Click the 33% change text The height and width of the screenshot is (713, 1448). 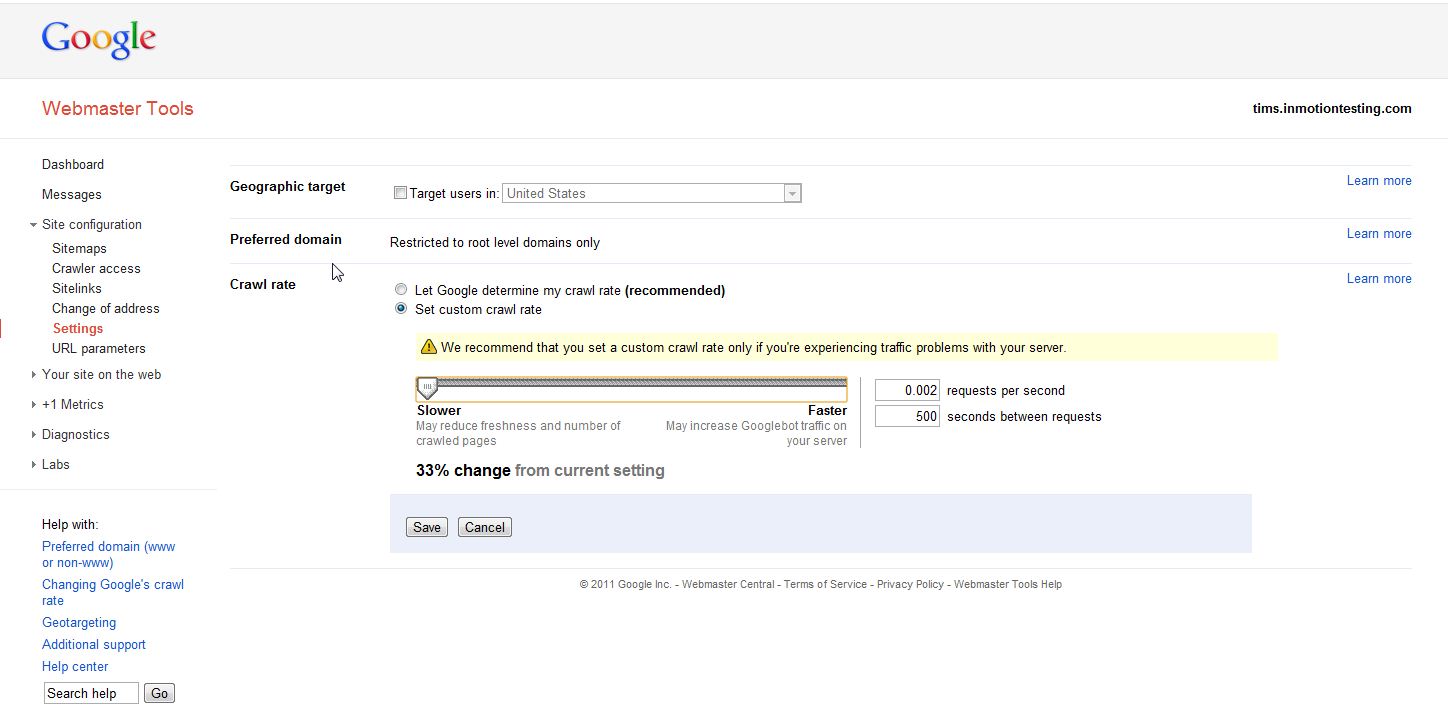tap(463, 470)
